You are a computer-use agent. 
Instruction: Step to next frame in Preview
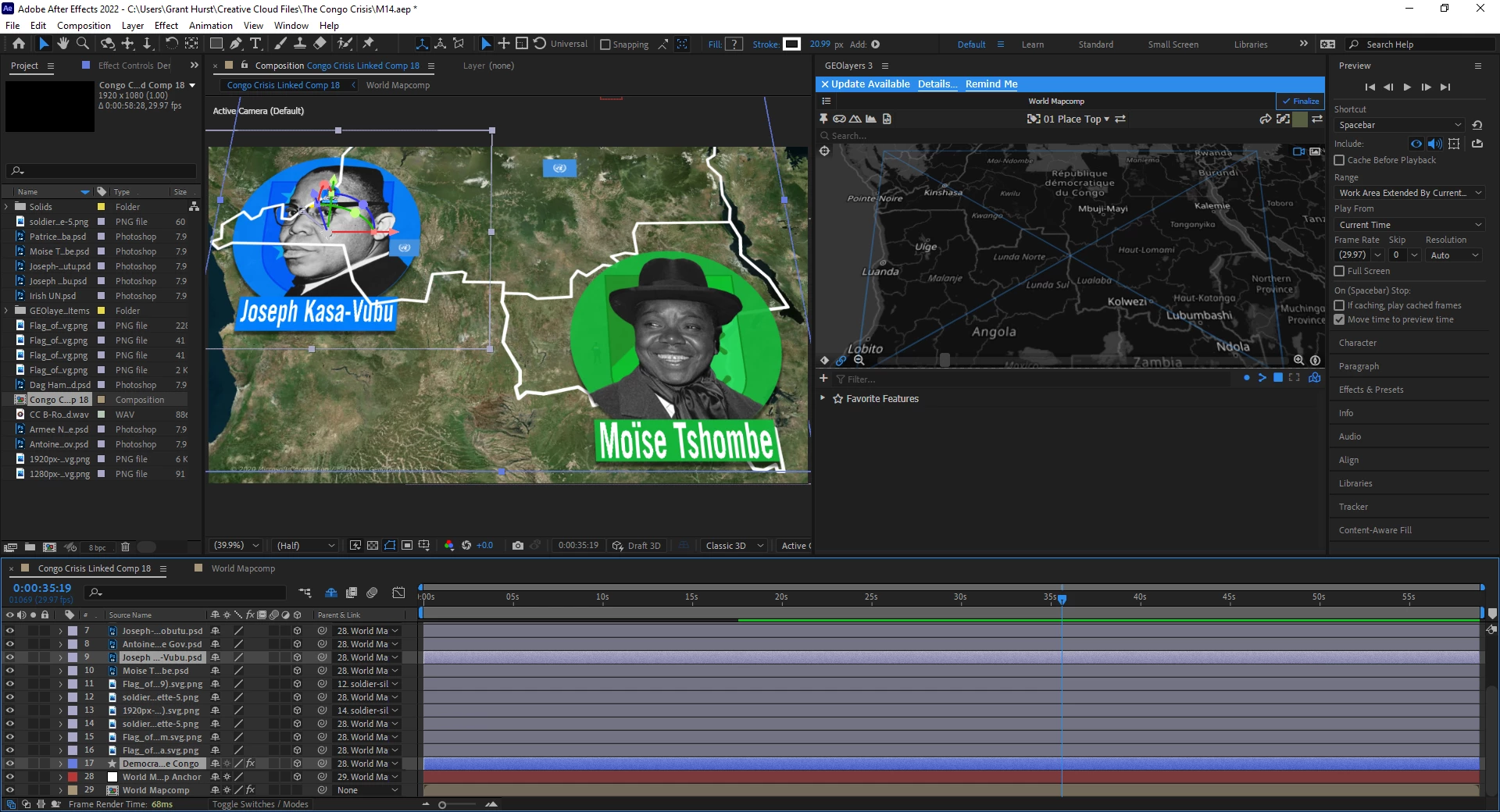click(x=1426, y=87)
